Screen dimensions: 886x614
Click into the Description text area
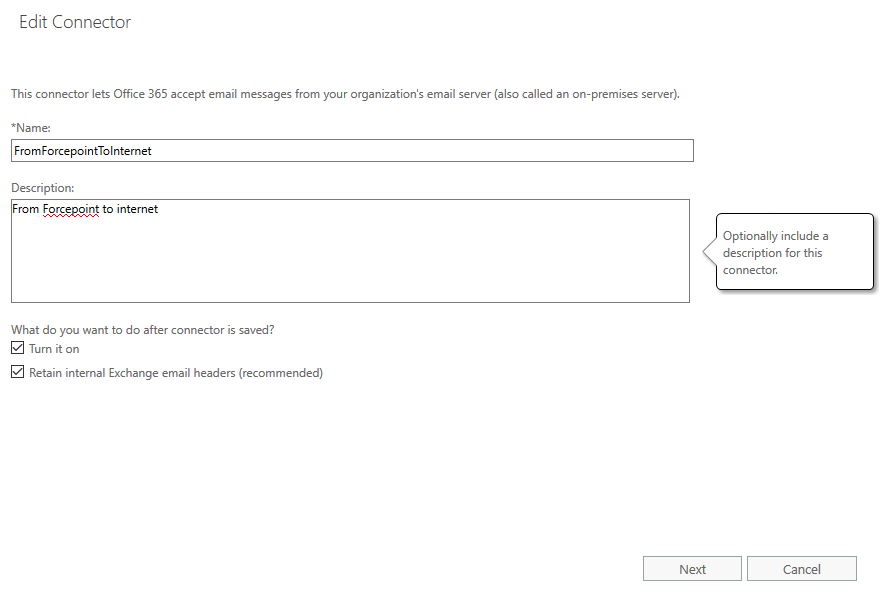(350, 251)
